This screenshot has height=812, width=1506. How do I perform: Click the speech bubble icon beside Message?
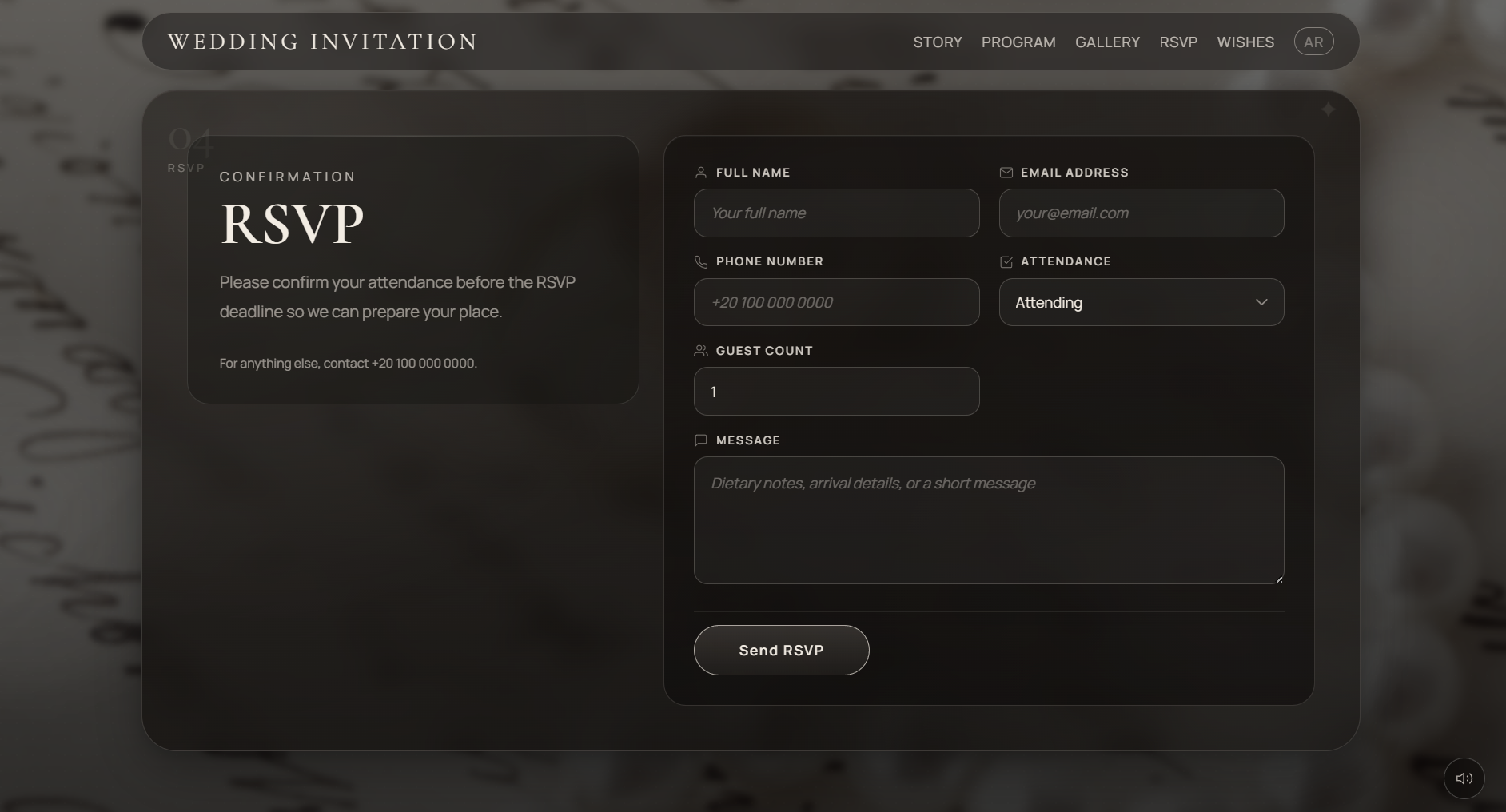pyautogui.click(x=701, y=440)
